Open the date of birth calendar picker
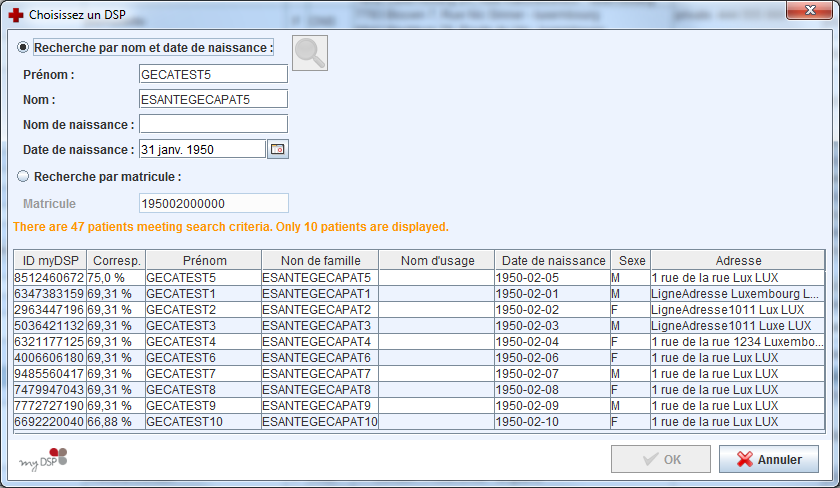Image resolution: width=840 pixels, height=488 pixels. coord(277,149)
